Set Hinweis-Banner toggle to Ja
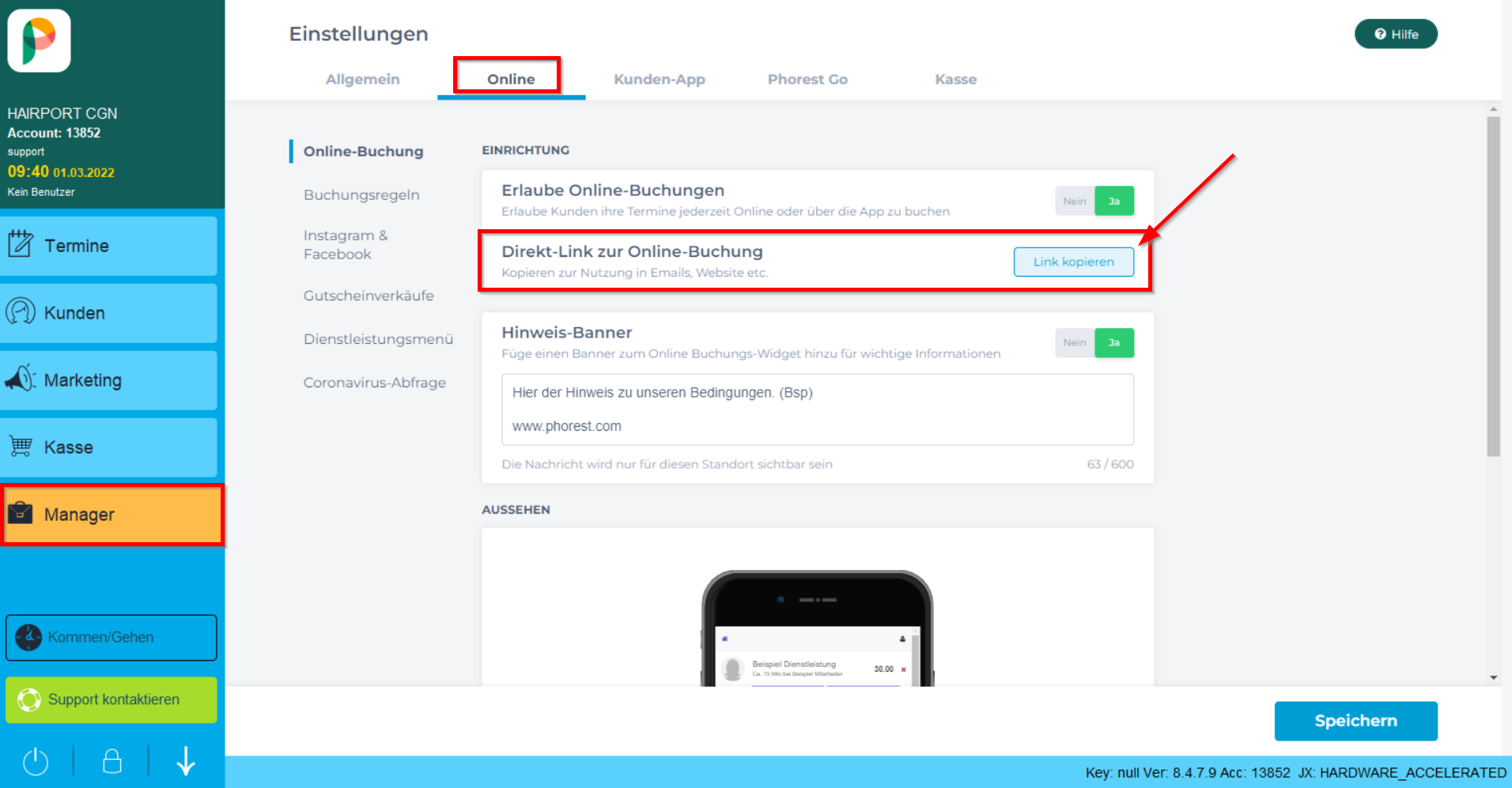This screenshot has width=1512, height=788. [x=1113, y=343]
